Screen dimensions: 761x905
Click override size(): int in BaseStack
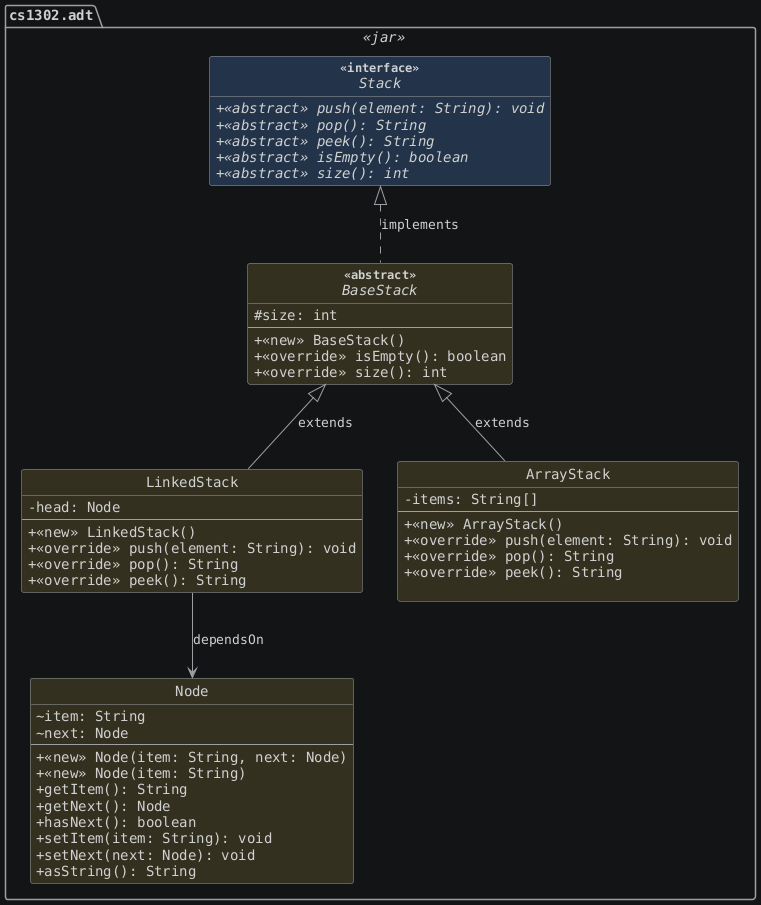pos(350,372)
